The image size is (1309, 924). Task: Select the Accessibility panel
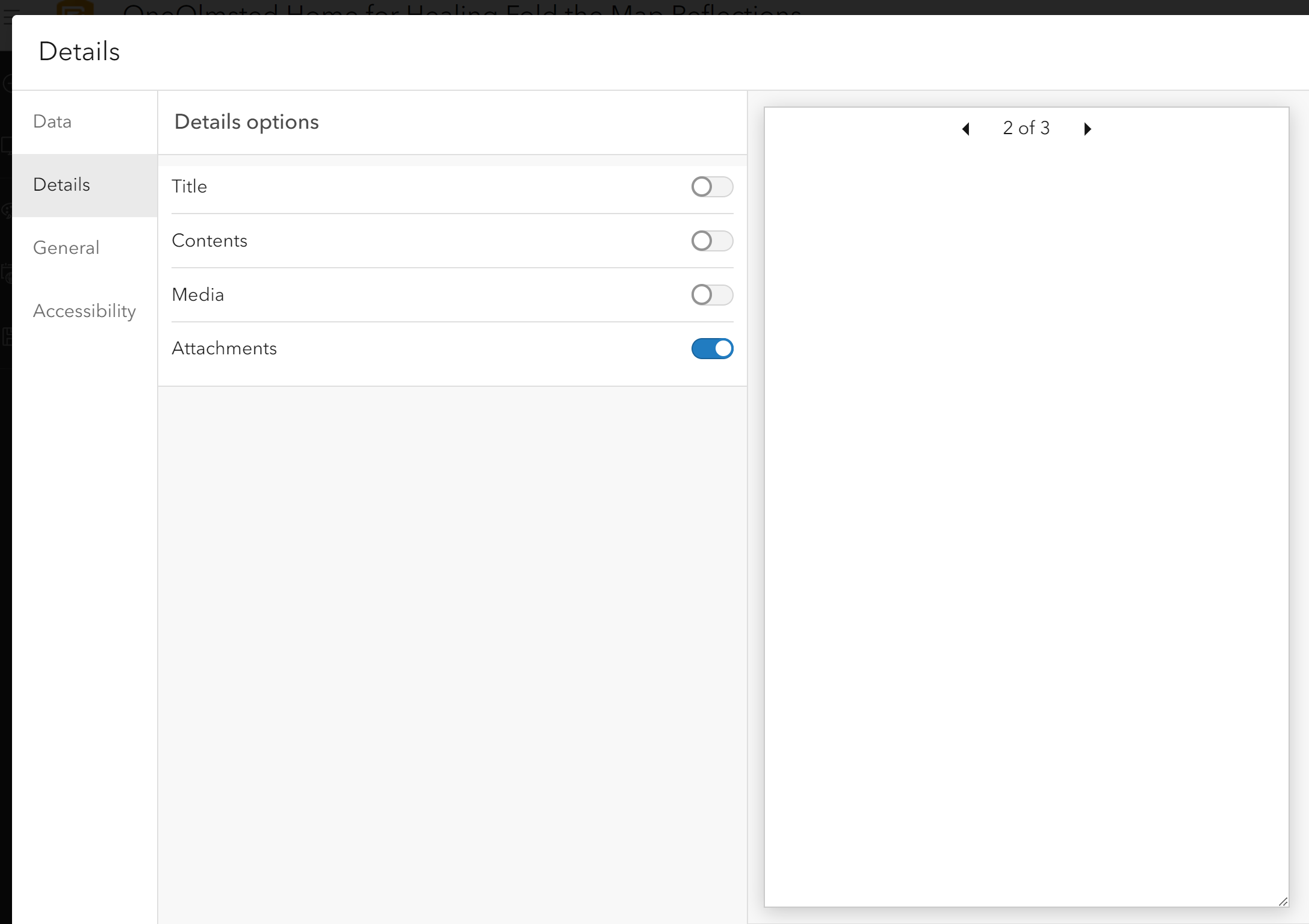[84, 311]
